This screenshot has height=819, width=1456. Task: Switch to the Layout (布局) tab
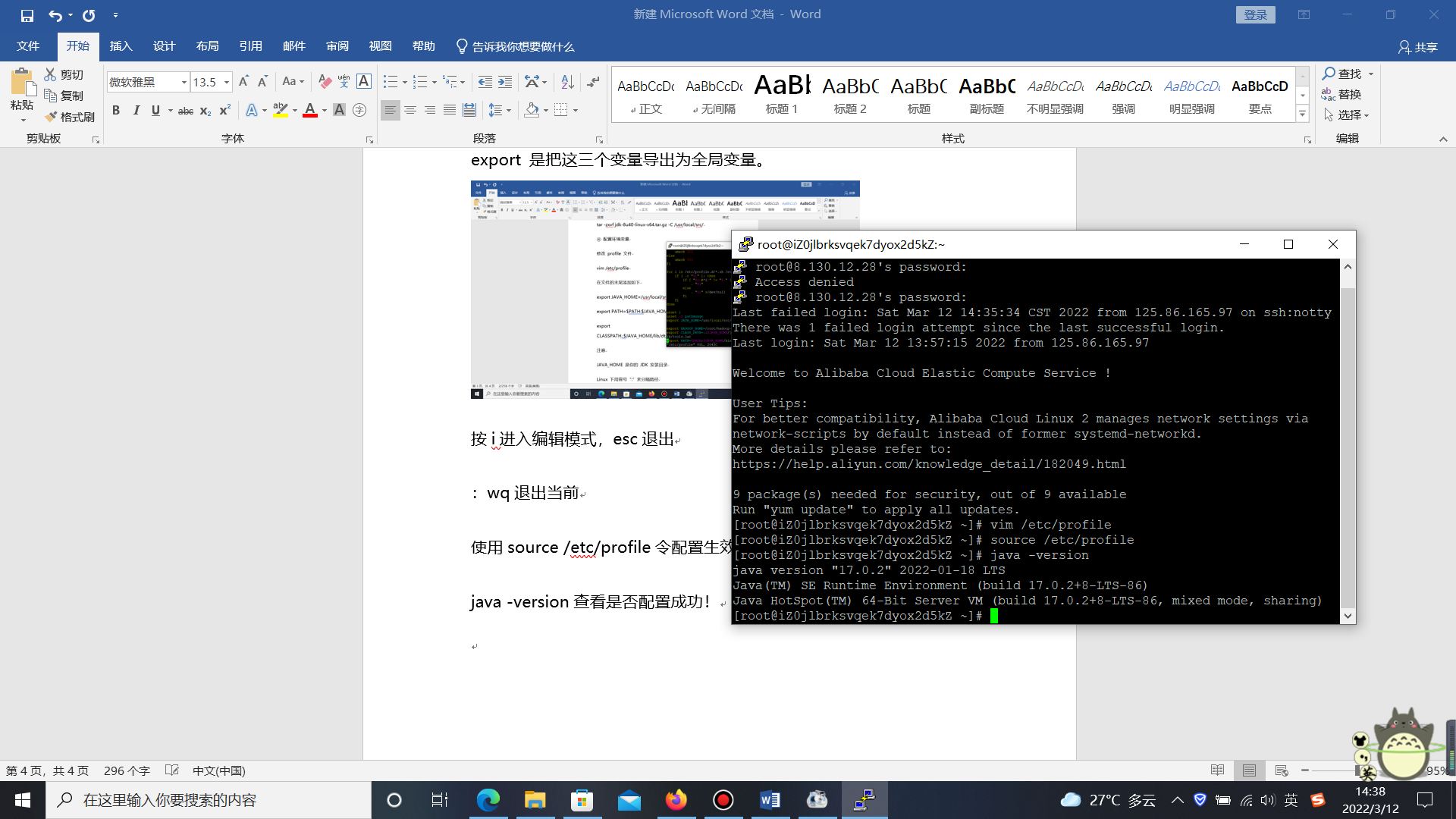207,46
